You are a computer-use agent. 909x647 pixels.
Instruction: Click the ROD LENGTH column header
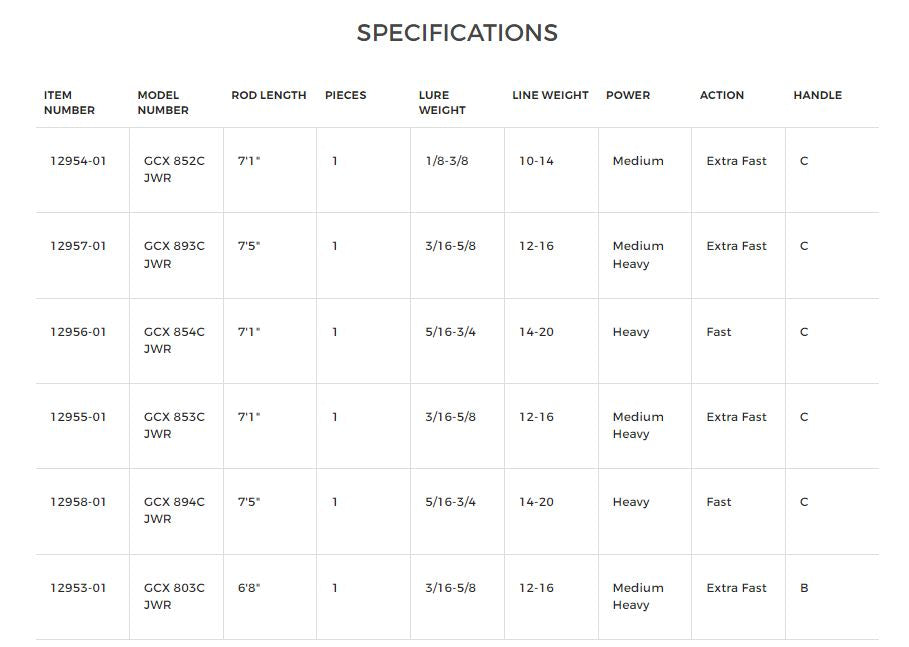click(x=268, y=95)
